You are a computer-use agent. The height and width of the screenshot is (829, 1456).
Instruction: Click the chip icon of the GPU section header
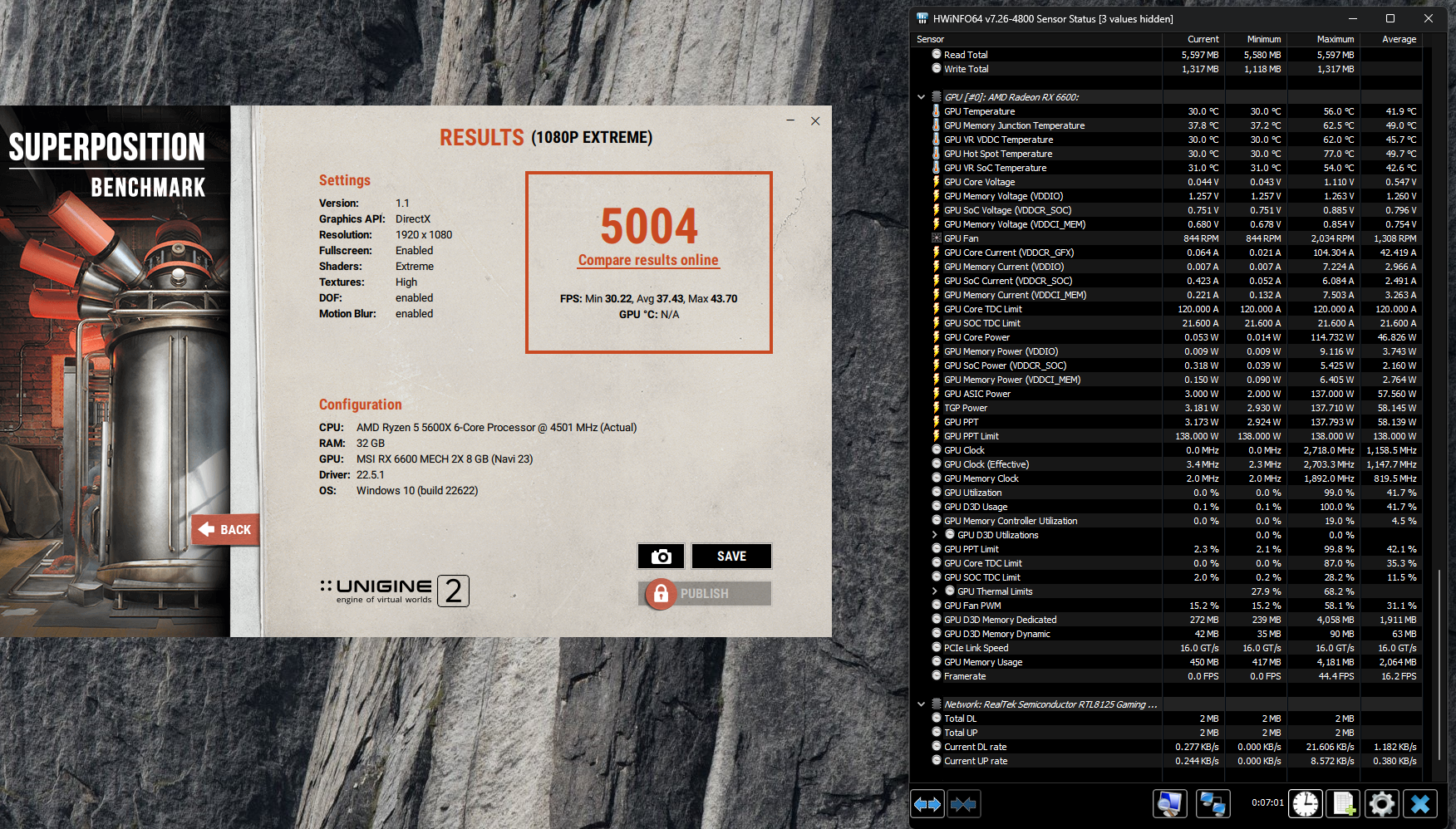point(937,97)
